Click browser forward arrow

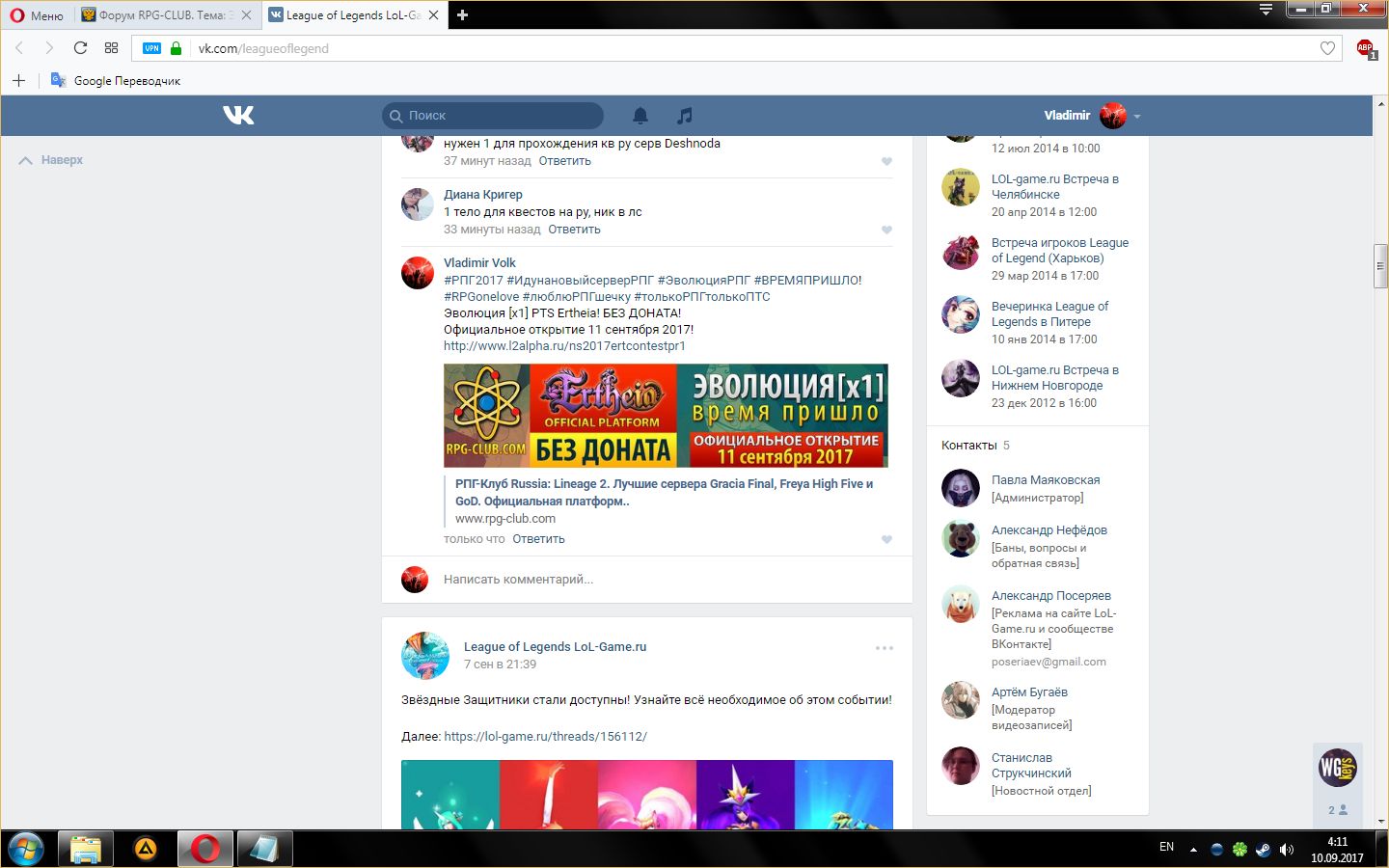49,48
